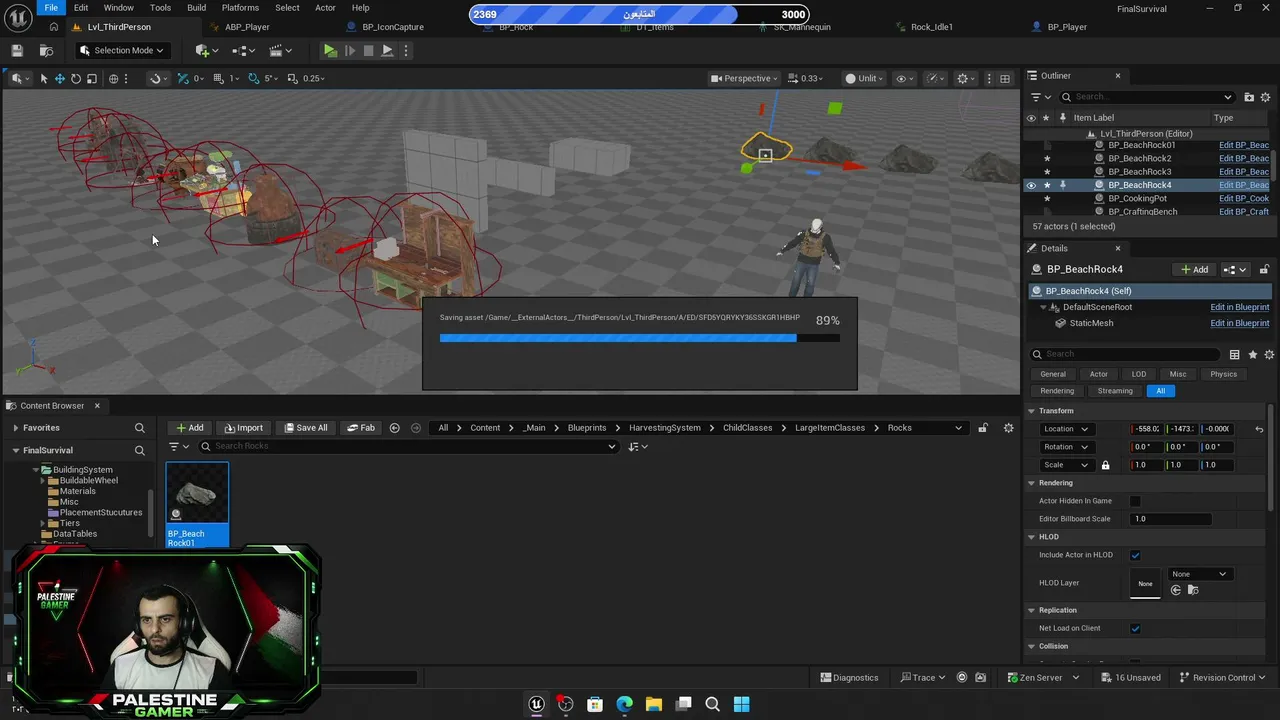Open viewport performance and scalability menu
Image resolution: width=1280 pixels, height=720 pixels.
[x=935, y=78]
